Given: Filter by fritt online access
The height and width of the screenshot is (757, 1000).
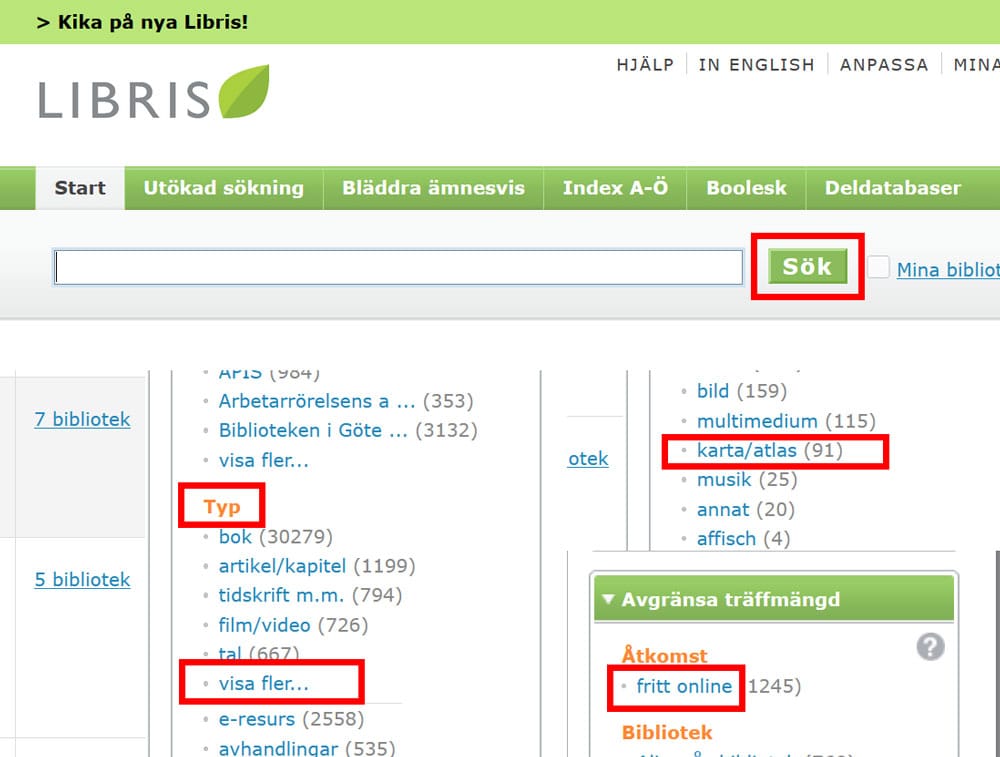Looking at the screenshot, I should [x=684, y=686].
